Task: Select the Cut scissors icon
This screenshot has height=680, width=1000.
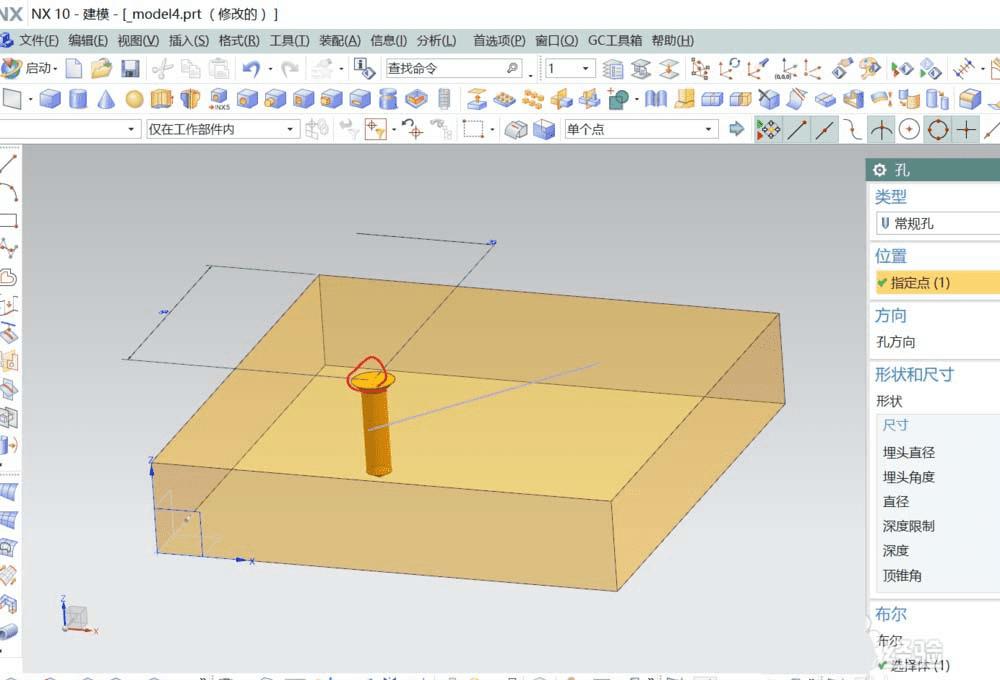Action: coord(160,69)
